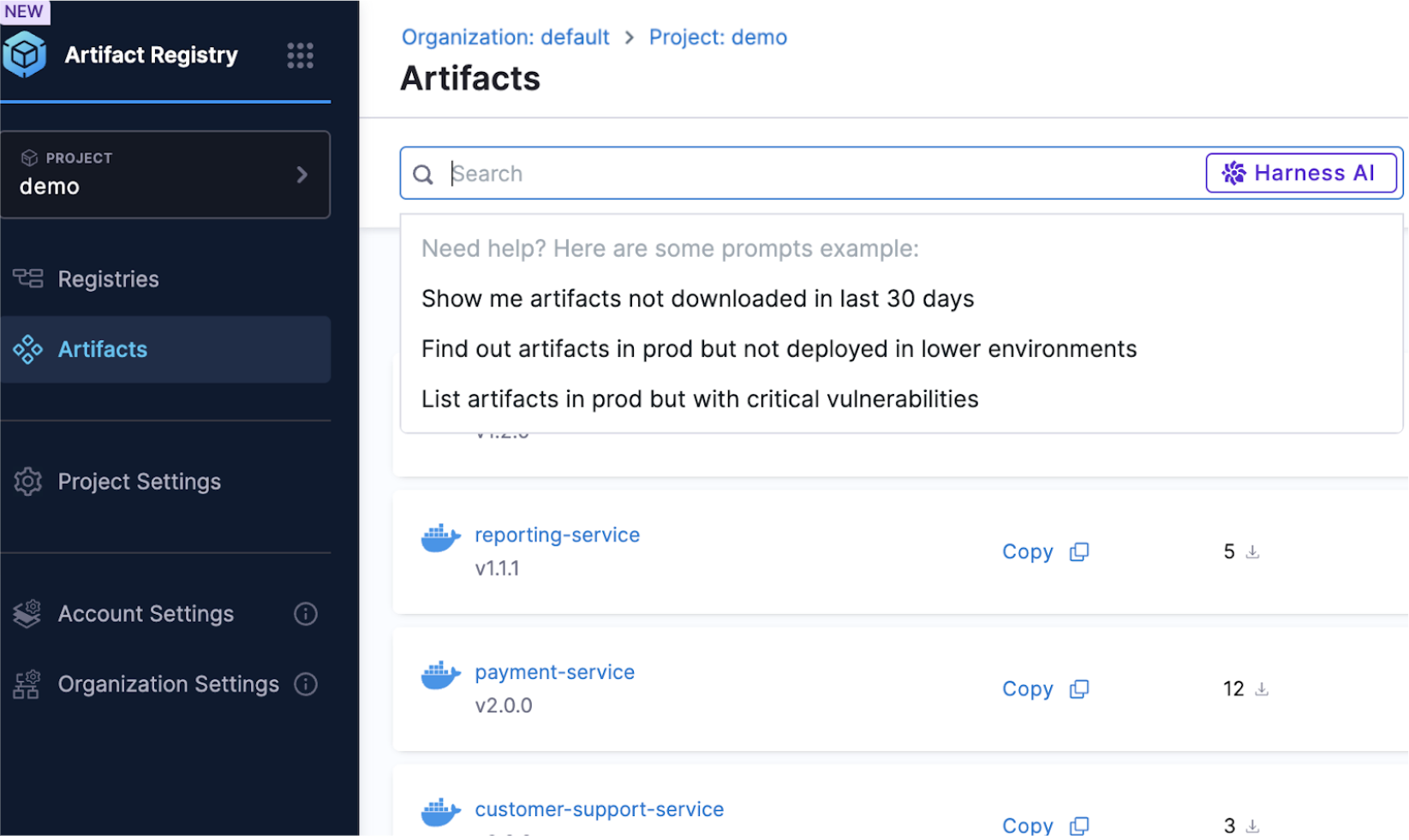Click the Artifact Registry title text
Screen dimensions: 1409x840
[152, 55]
